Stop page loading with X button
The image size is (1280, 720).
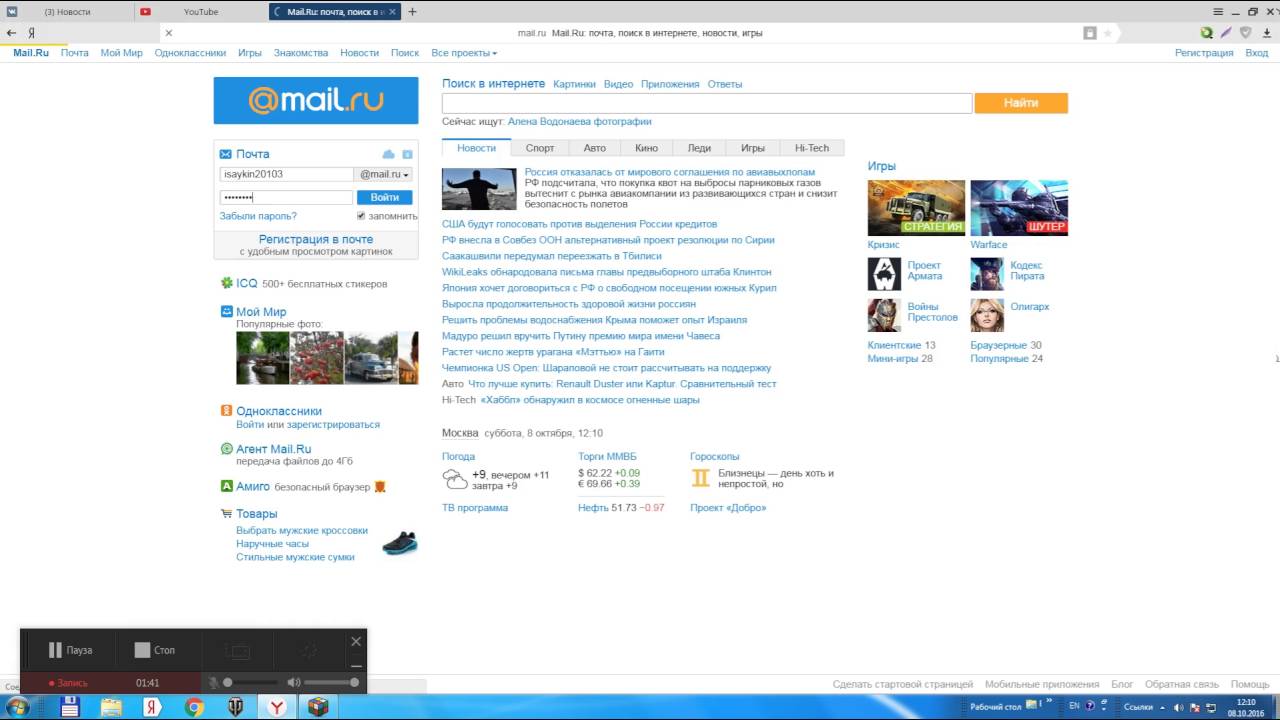tap(168, 33)
